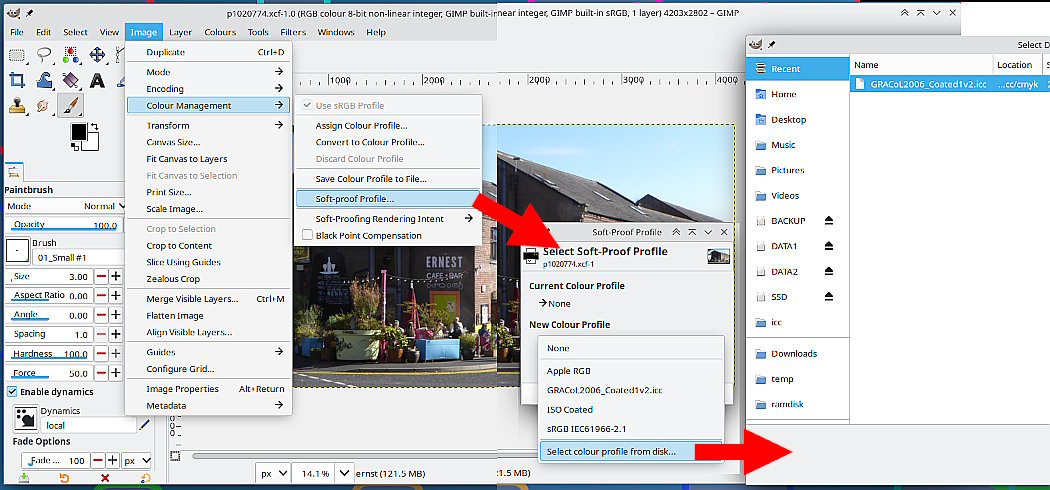Select the Select by Colour tool
Screen dimensions: 1050x490
(71, 55)
